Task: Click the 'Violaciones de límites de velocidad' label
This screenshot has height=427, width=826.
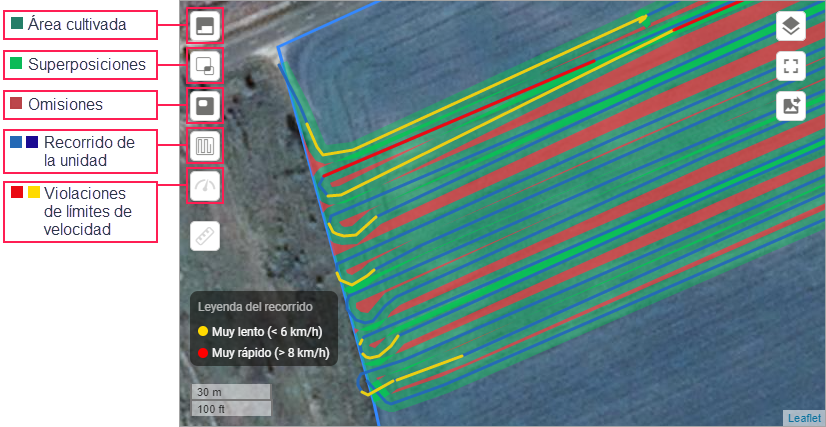Action: pos(88,211)
